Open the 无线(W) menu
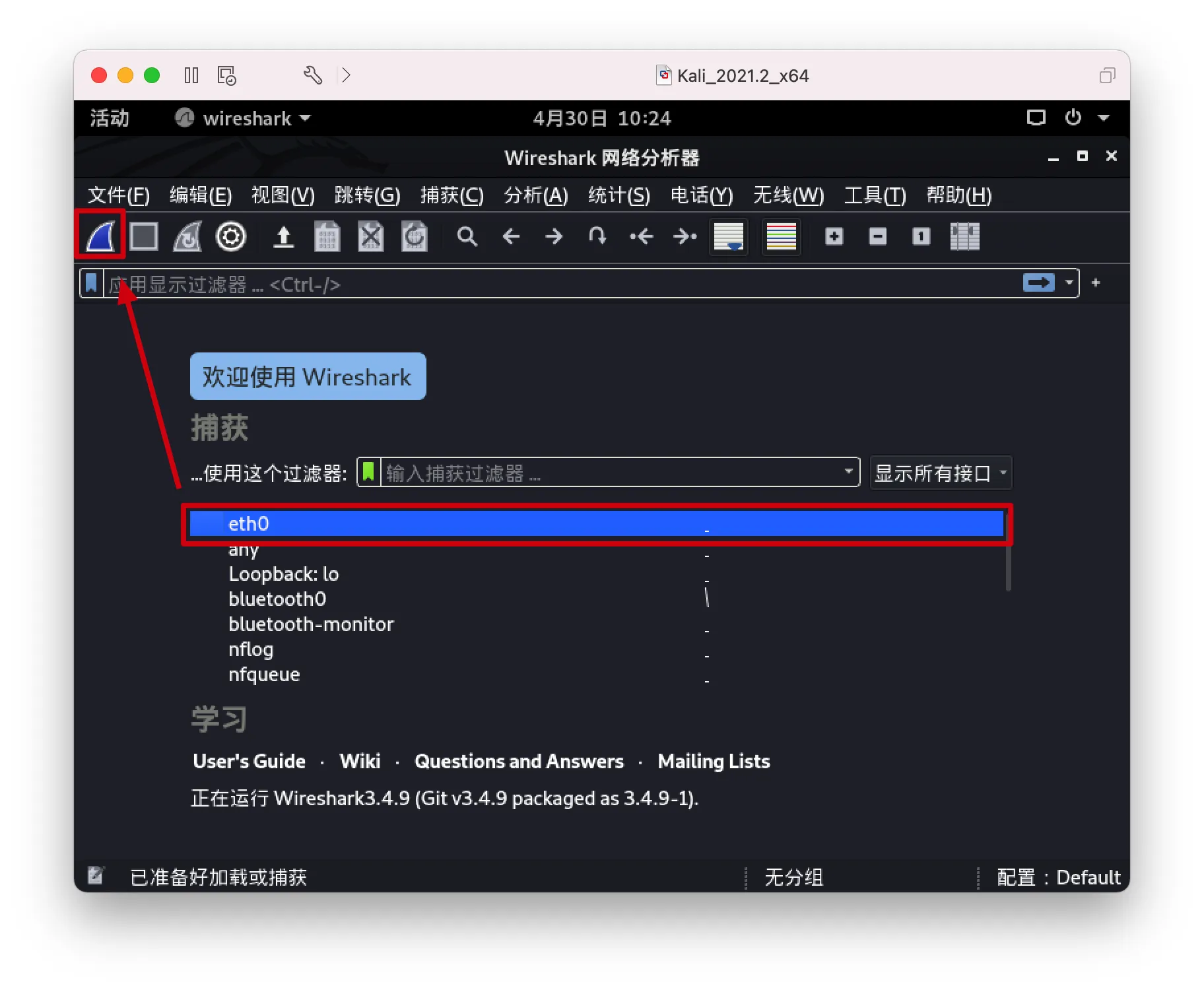 point(789,195)
